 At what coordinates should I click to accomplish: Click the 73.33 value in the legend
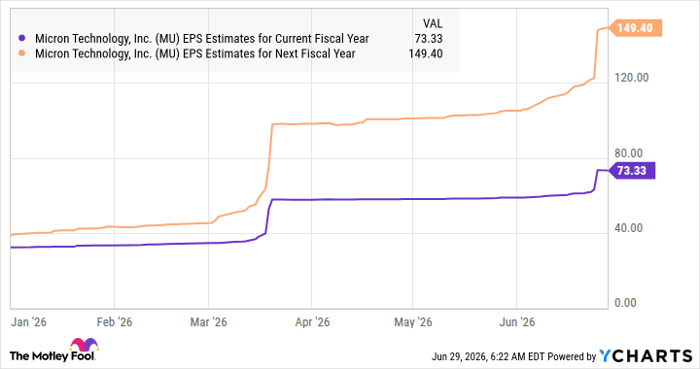429,39
